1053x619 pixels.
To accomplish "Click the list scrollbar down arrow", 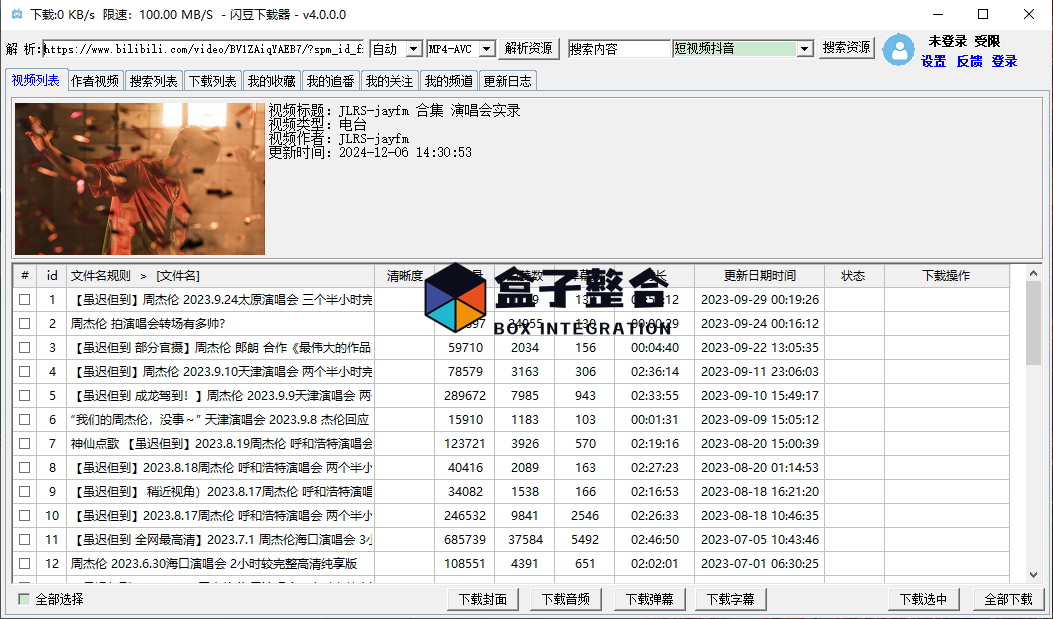I will (x=1034, y=575).
